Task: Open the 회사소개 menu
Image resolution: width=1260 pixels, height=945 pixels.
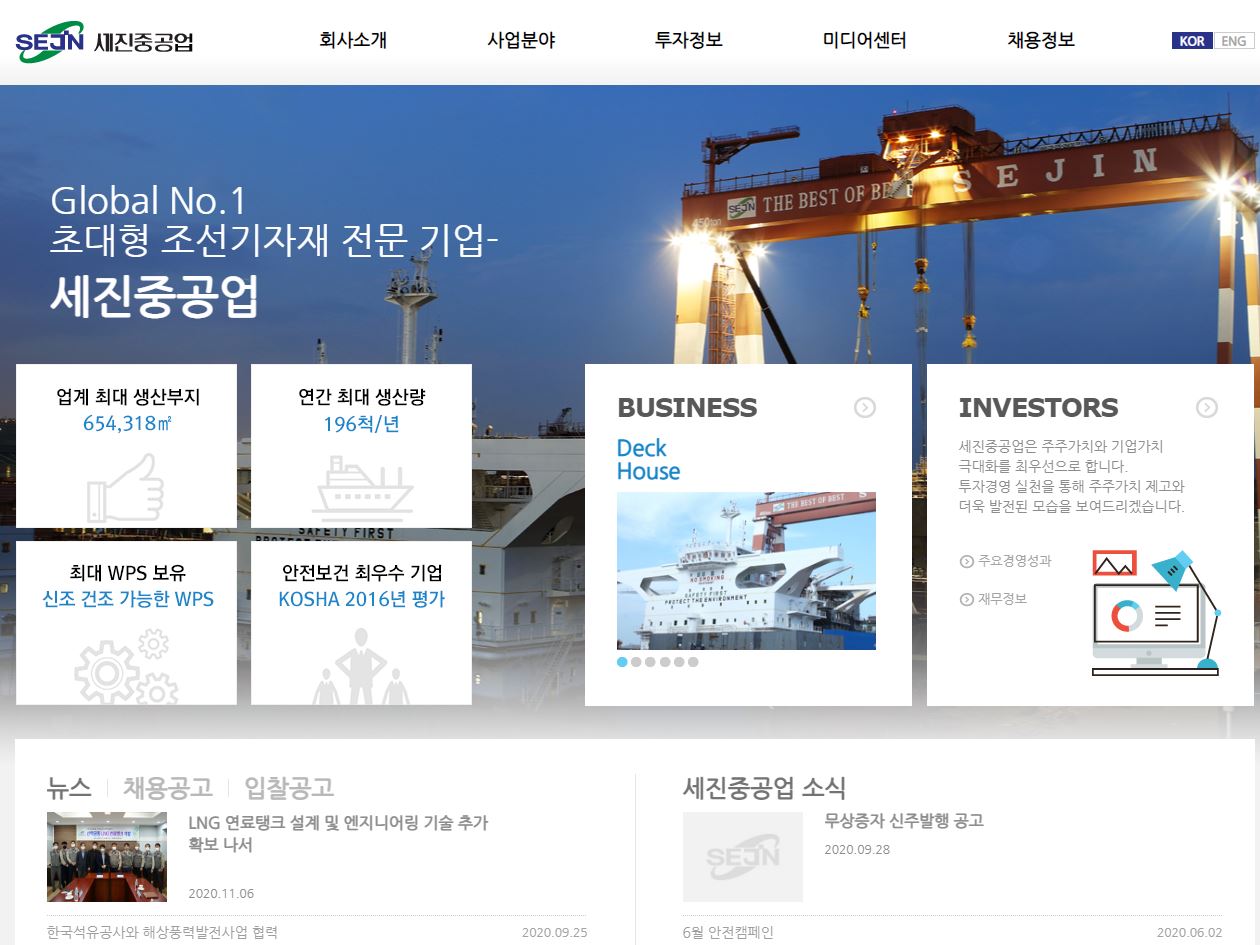Action: click(353, 41)
